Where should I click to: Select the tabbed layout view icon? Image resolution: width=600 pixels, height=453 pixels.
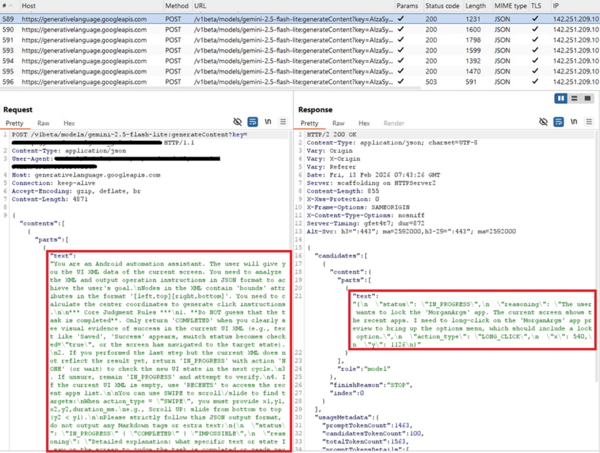tap(586, 99)
